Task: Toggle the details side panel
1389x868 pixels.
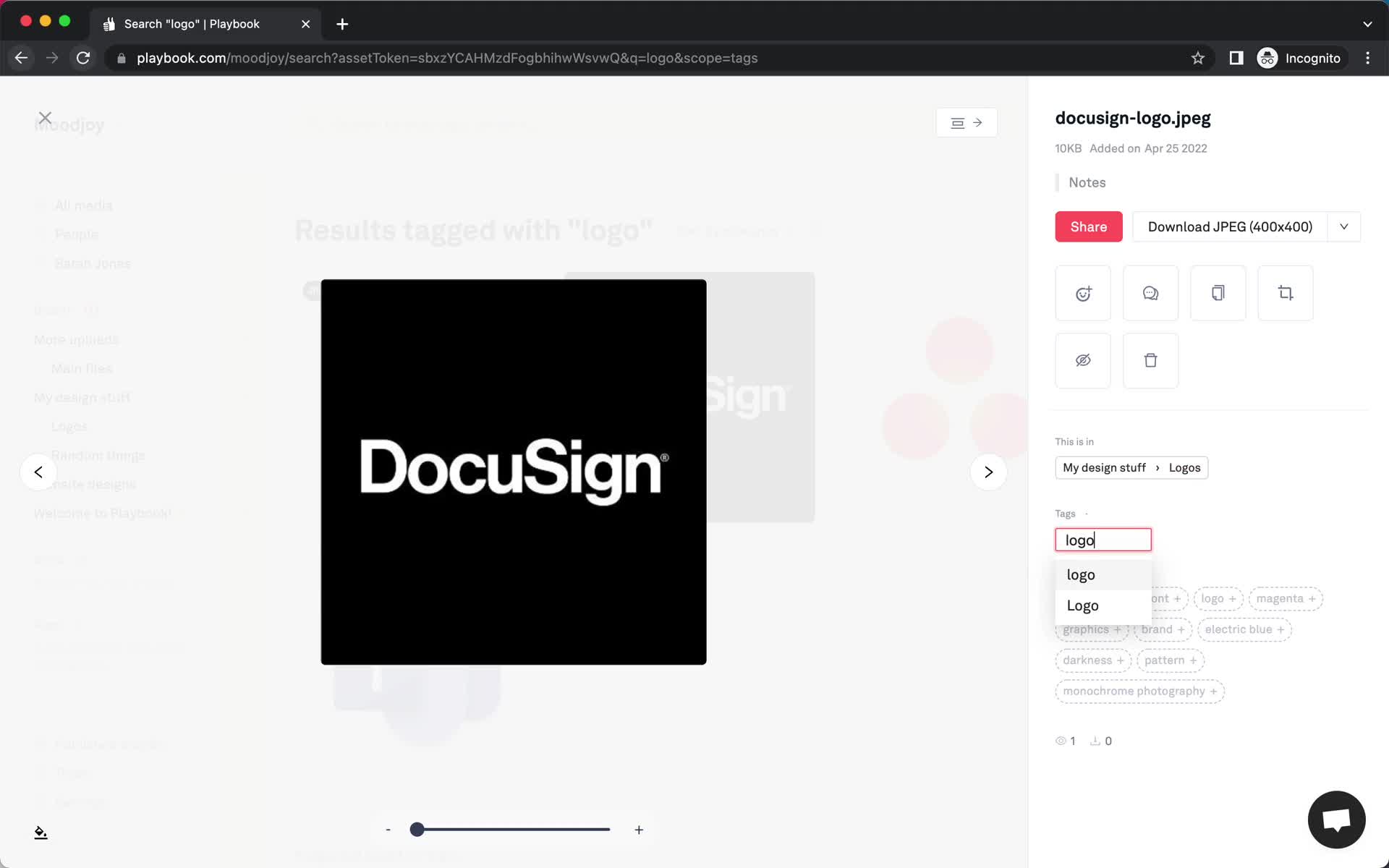Action: (967, 123)
